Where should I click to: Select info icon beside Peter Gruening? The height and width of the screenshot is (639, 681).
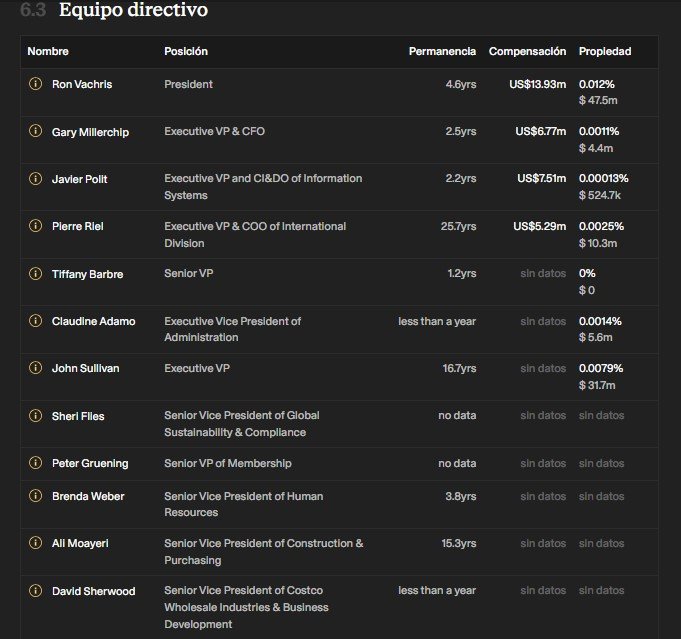click(35, 463)
